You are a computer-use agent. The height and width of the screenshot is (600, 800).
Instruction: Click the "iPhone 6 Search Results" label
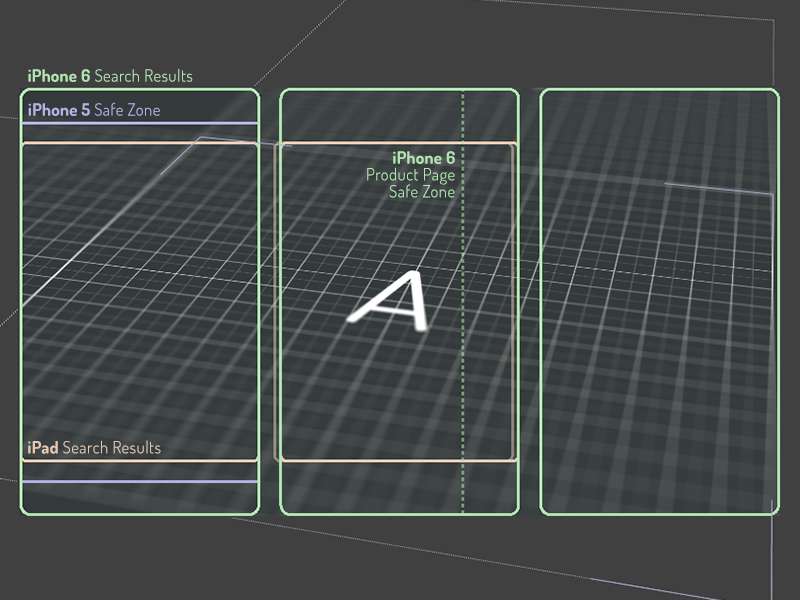click(110, 76)
